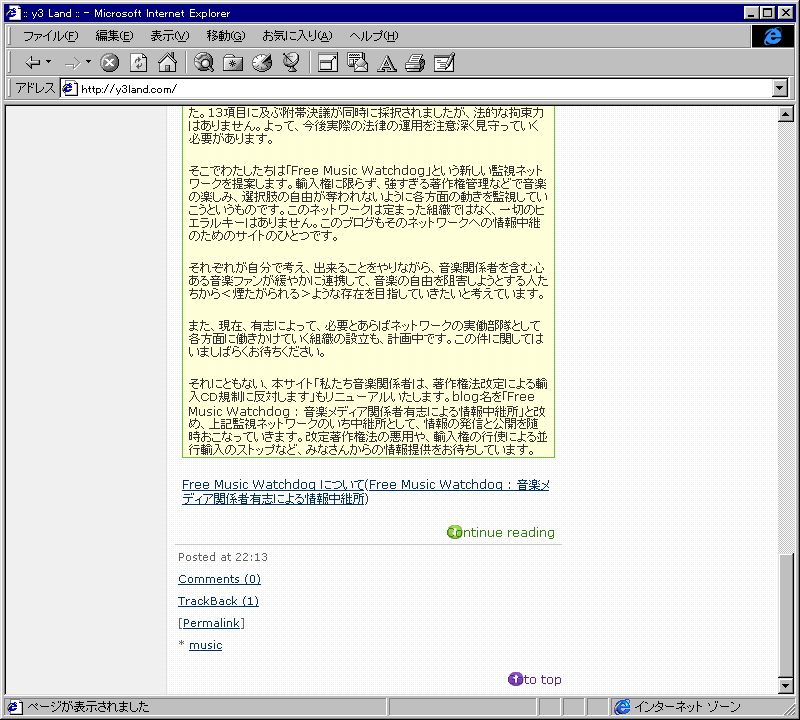
Task: Click the Internet Explorer logo throbber
Action: click(x=772, y=36)
